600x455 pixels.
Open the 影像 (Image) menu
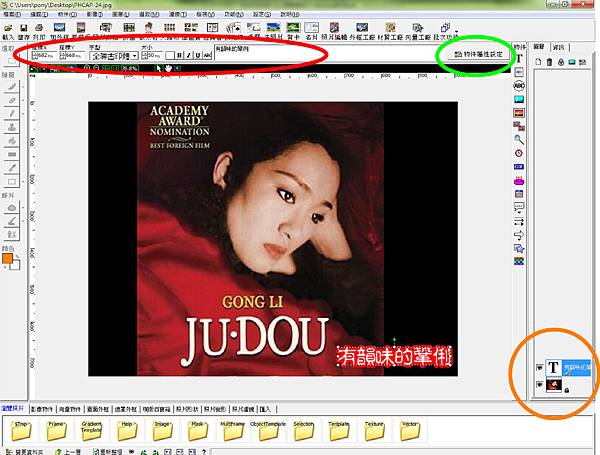point(94,14)
